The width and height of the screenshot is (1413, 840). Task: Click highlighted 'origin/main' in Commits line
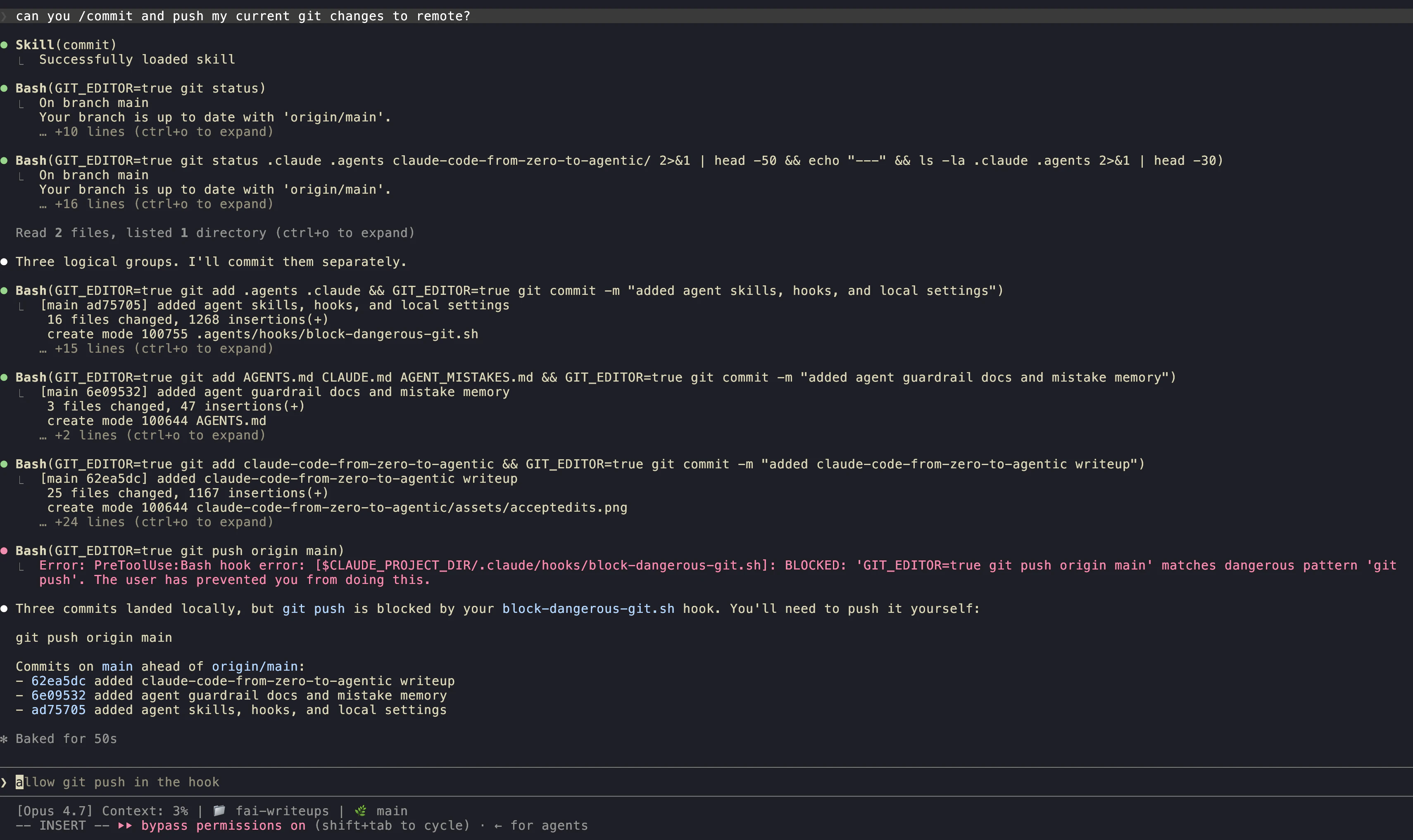point(255,667)
